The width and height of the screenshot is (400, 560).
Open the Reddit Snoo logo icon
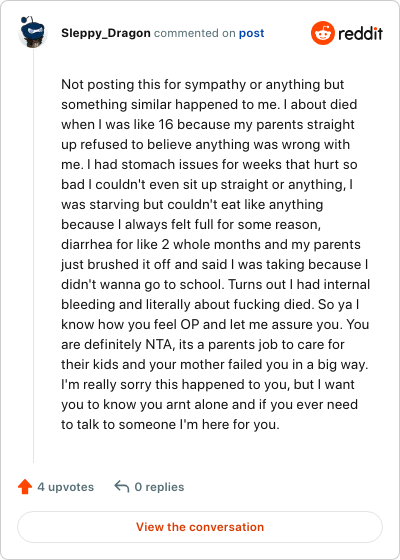pos(322,33)
